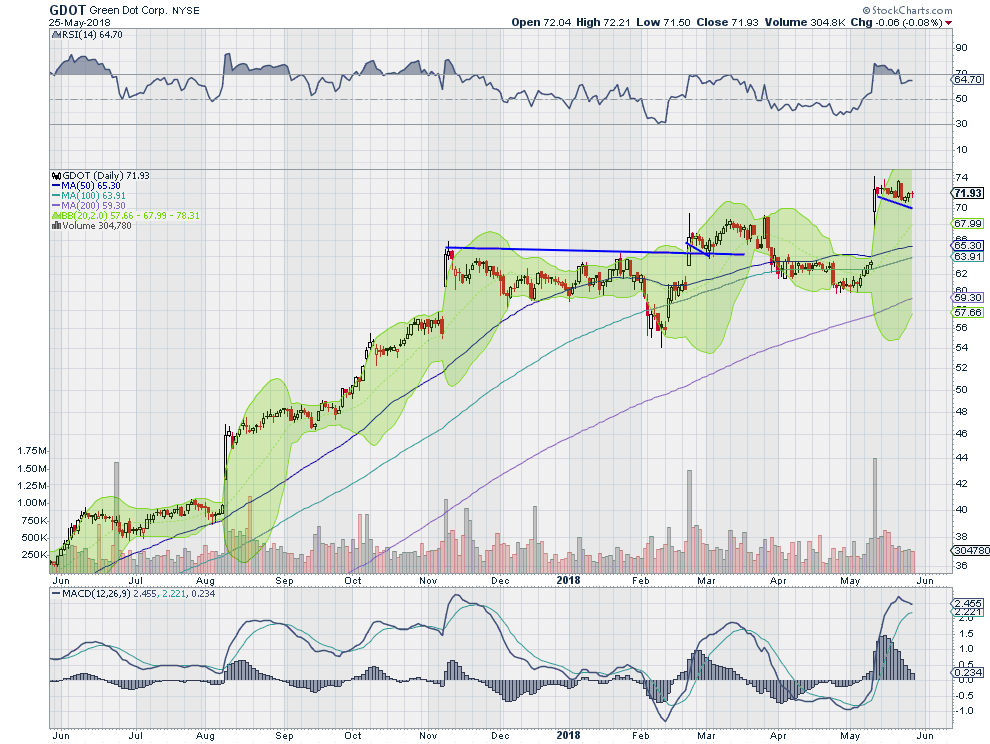Click the Mar label on MACD panel axis
The width and height of the screenshot is (990, 744).
[705, 736]
